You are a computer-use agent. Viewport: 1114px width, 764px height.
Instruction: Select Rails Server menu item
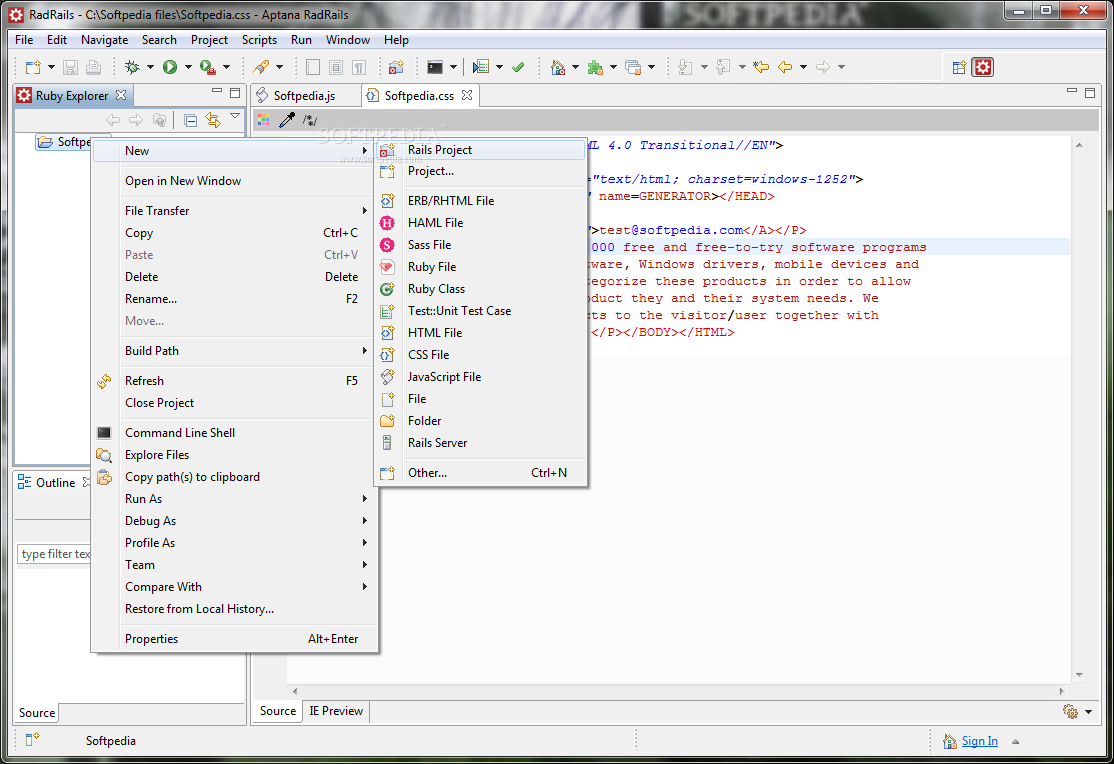click(x=480, y=443)
